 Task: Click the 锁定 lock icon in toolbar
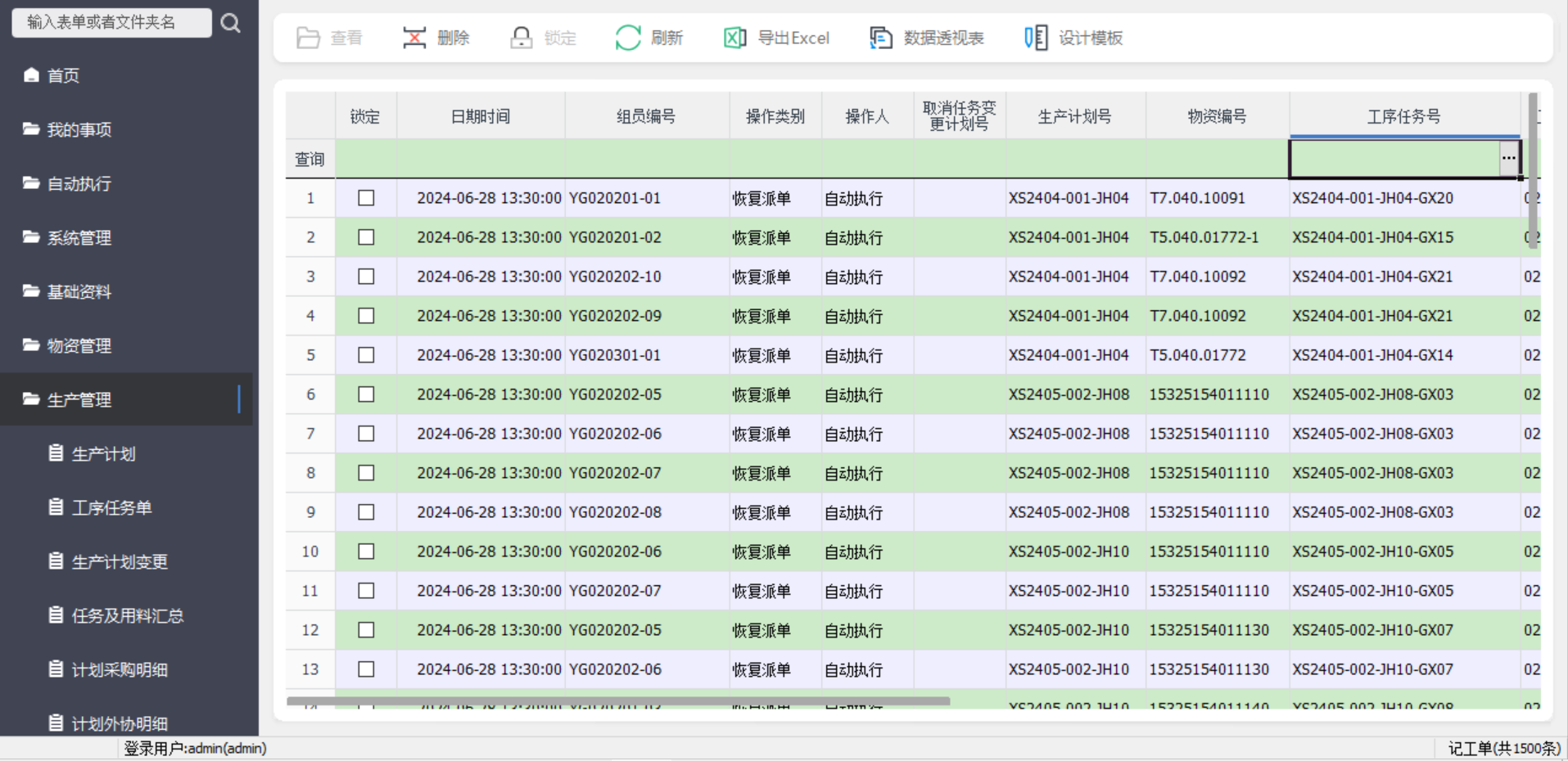point(521,38)
